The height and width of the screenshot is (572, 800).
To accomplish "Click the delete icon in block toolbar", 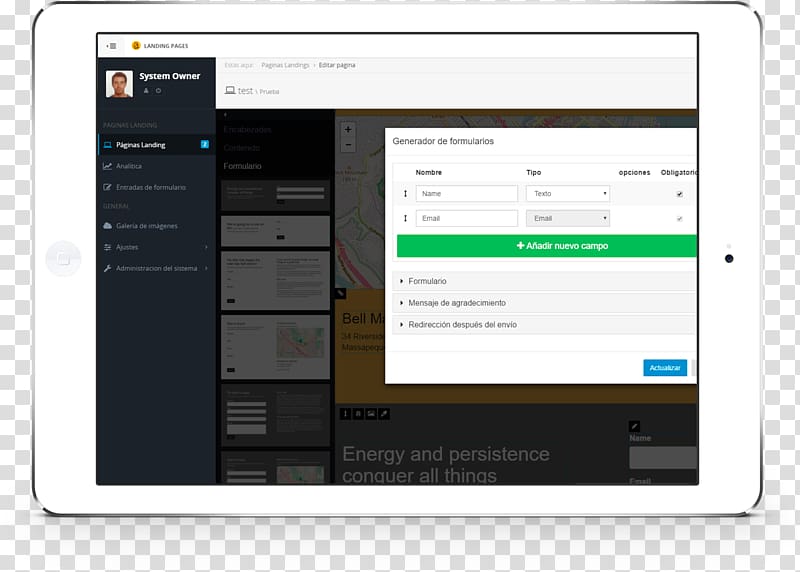I will [x=358, y=414].
